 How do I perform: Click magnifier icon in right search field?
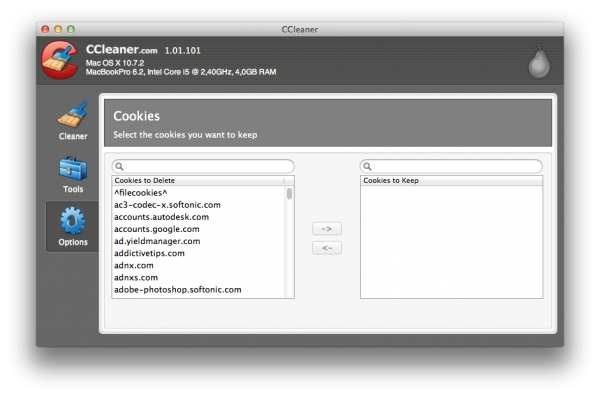[367, 166]
